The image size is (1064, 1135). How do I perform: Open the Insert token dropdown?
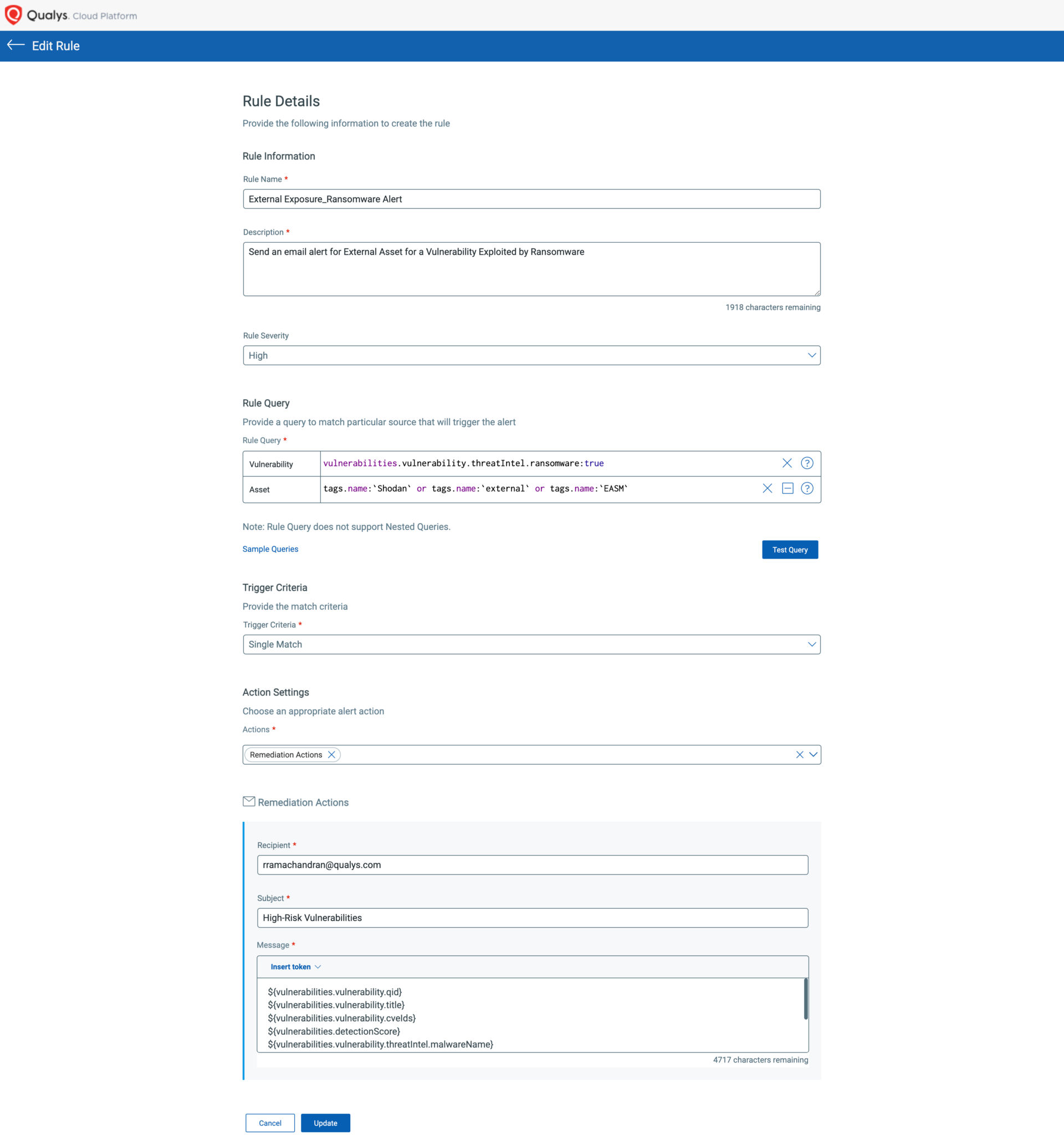[295, 967]
